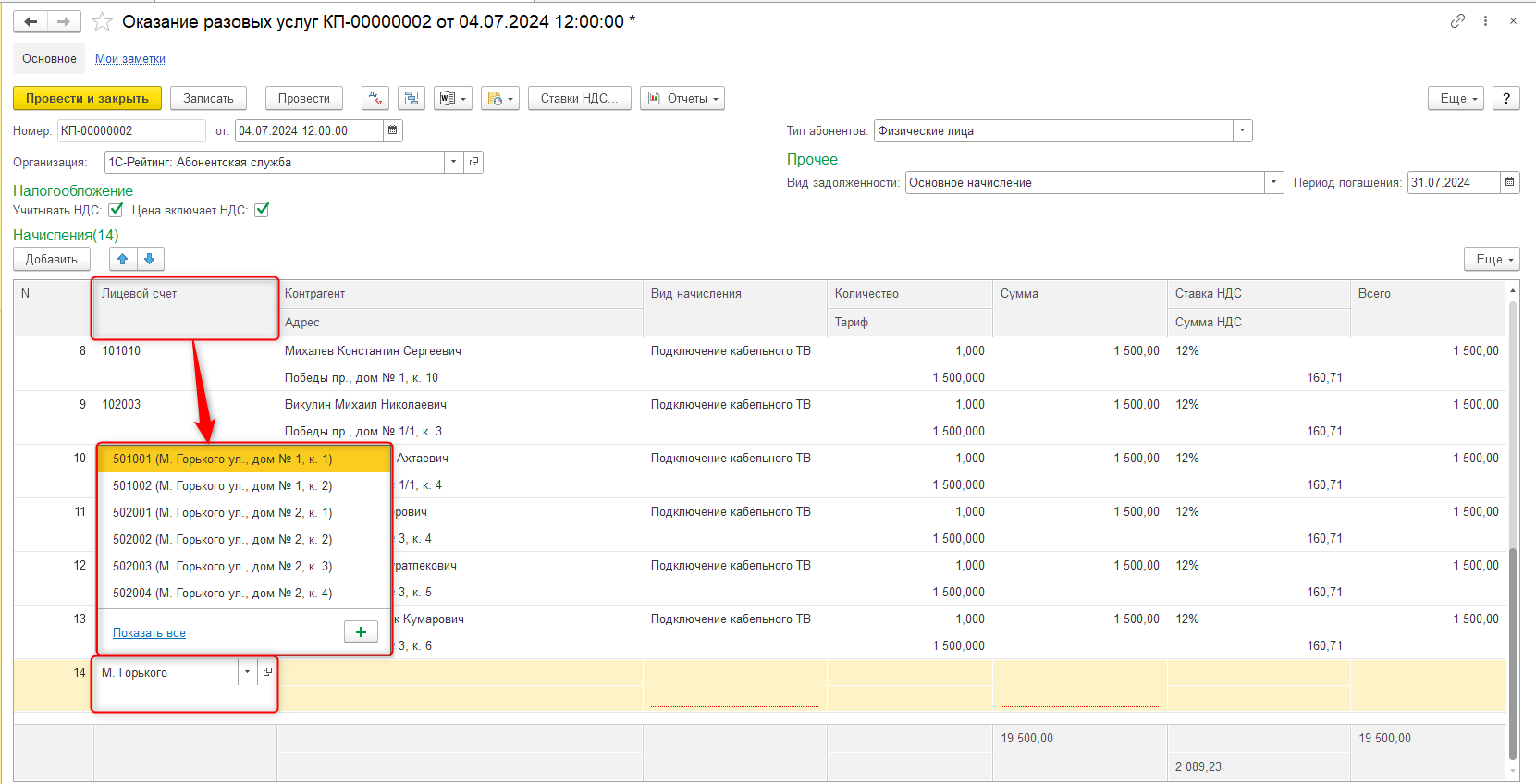Go back with the left arrow button
1536x784 pixels.
[x=31, y=21]
